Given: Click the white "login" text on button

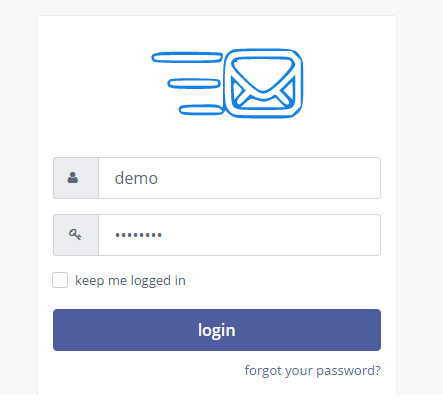Looking at the screenshot, I should (217, 331).
